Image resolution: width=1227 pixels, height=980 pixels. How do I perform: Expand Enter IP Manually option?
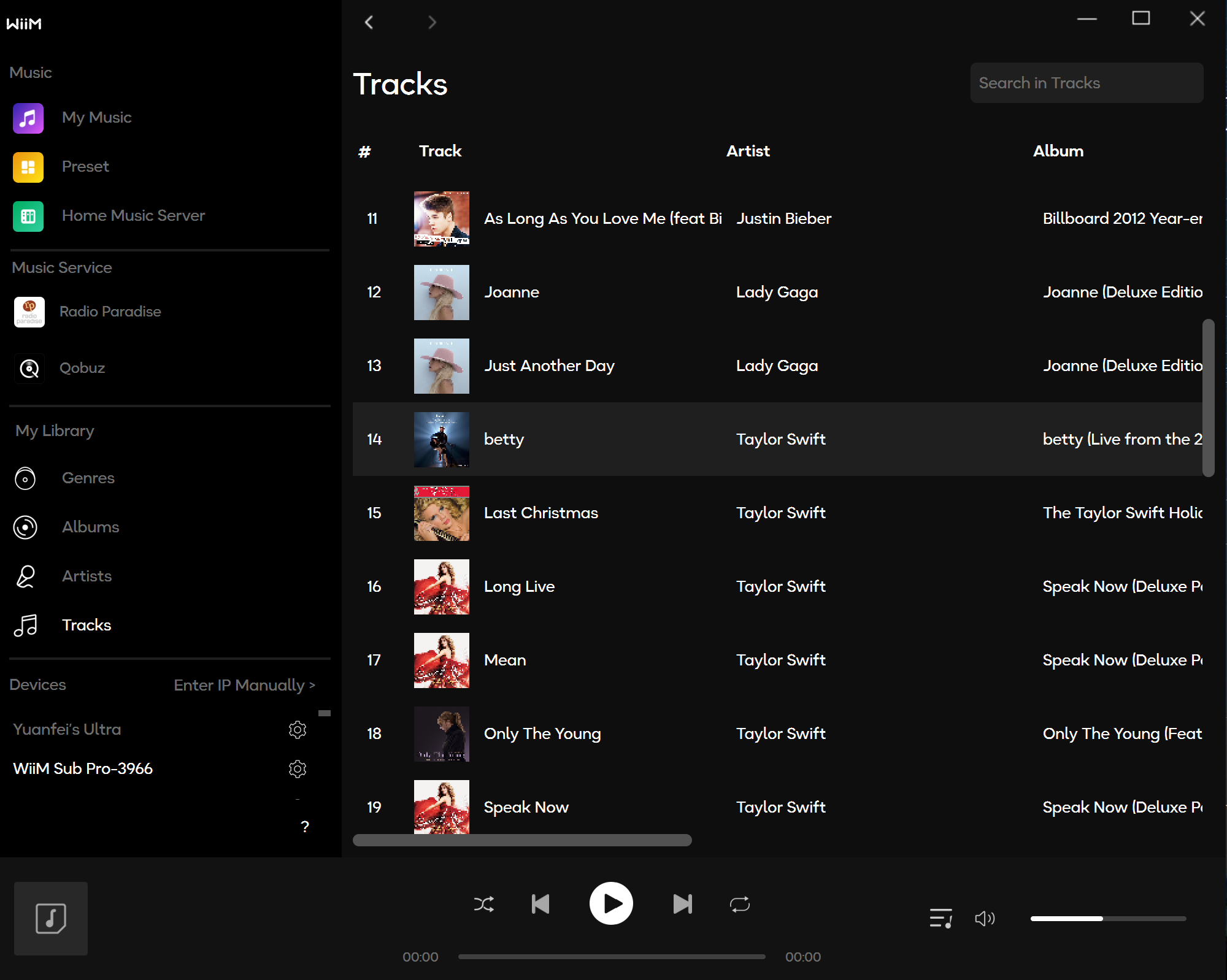244,685
